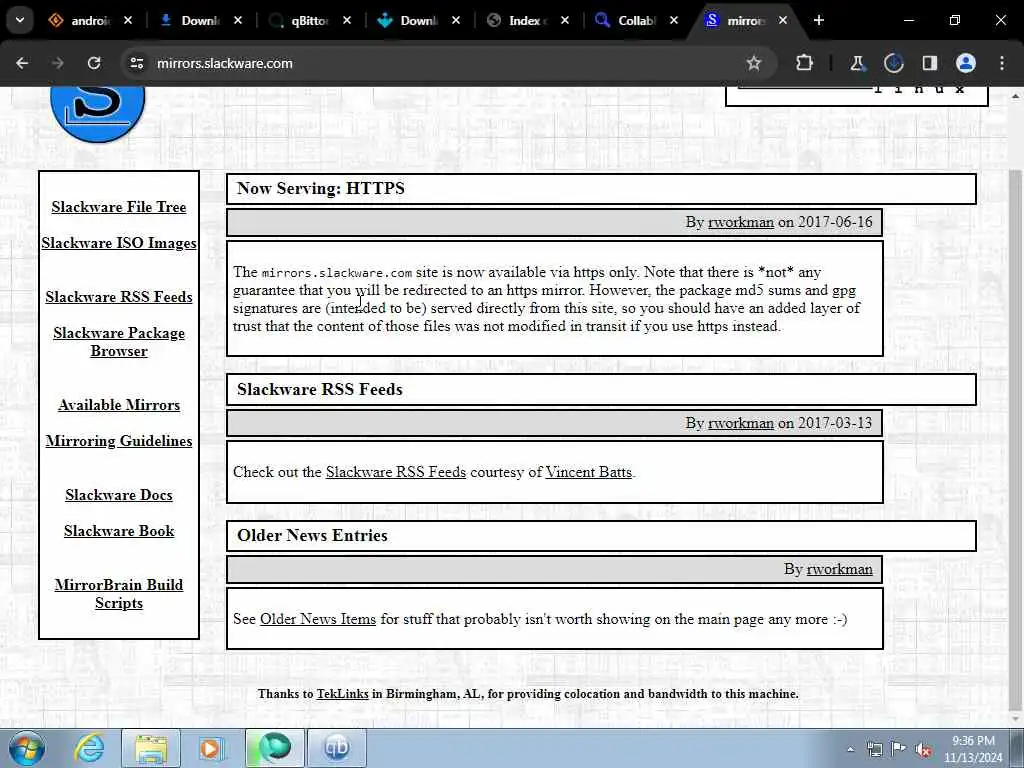The image size is (1024, 768).
Task: Click the page vertical scrollbar
Action: pyautogui.click(x=1016, y=438)
